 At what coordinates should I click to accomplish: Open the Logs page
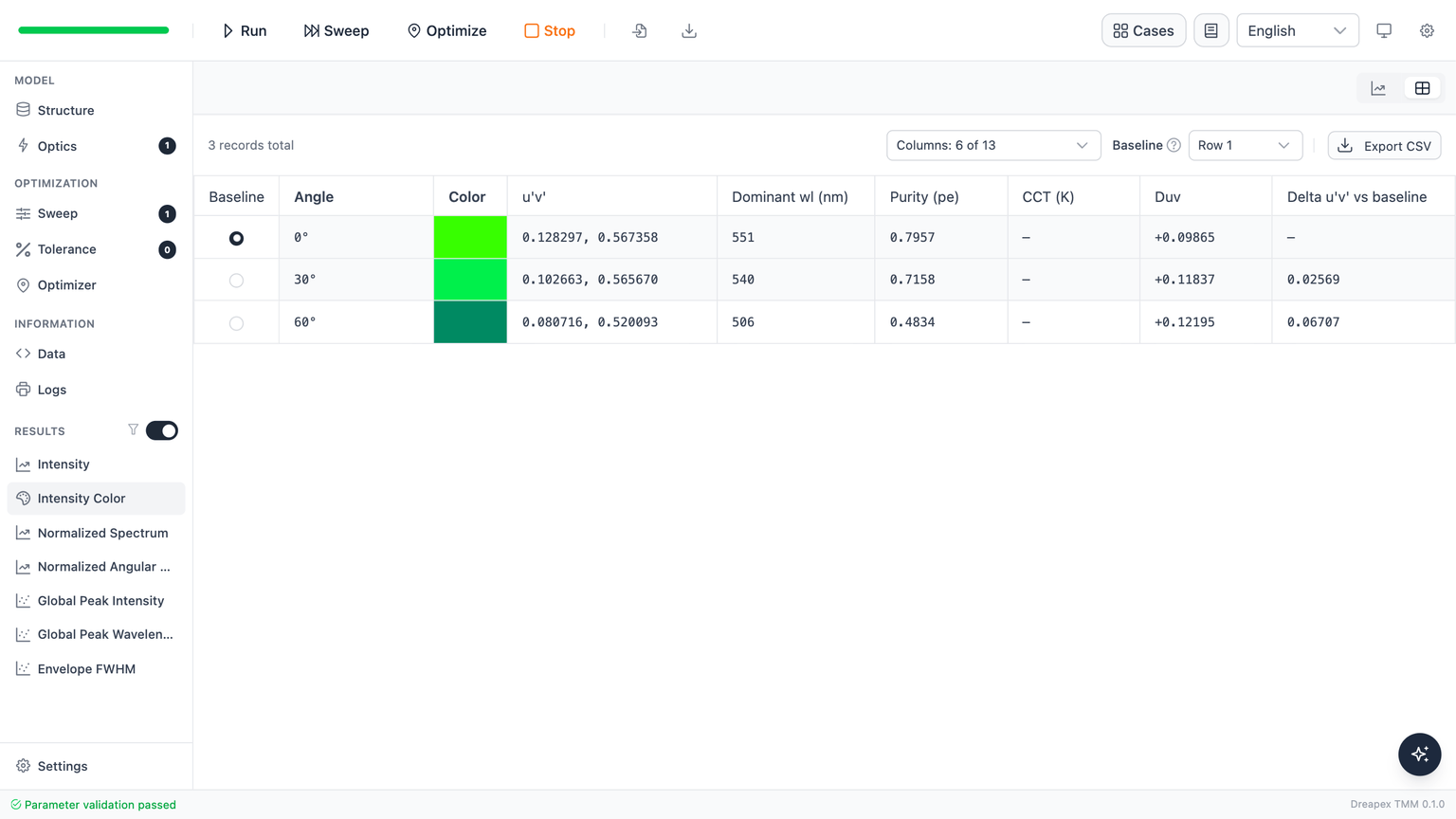pyautogui.click(x=96, y=390)
